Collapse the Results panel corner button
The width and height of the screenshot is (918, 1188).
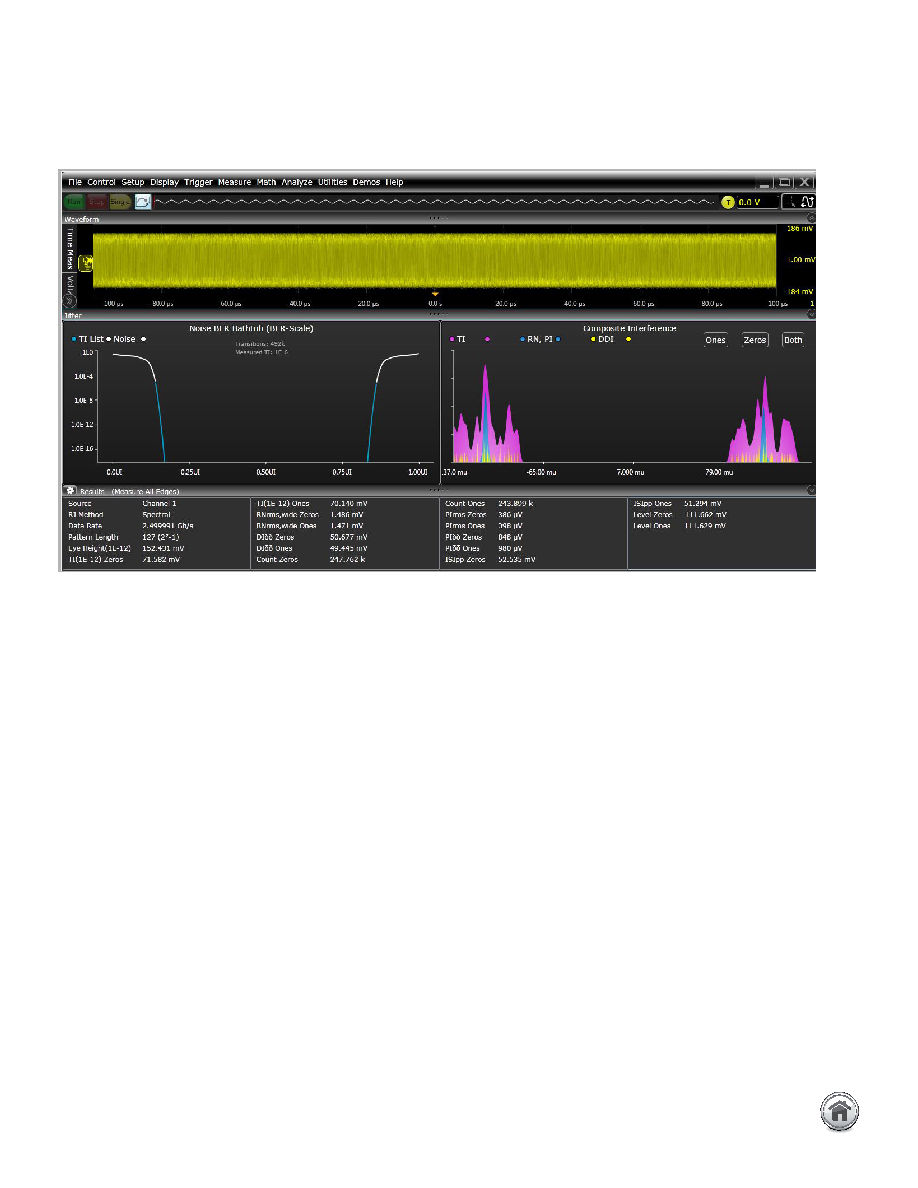[x=810, y=490]
